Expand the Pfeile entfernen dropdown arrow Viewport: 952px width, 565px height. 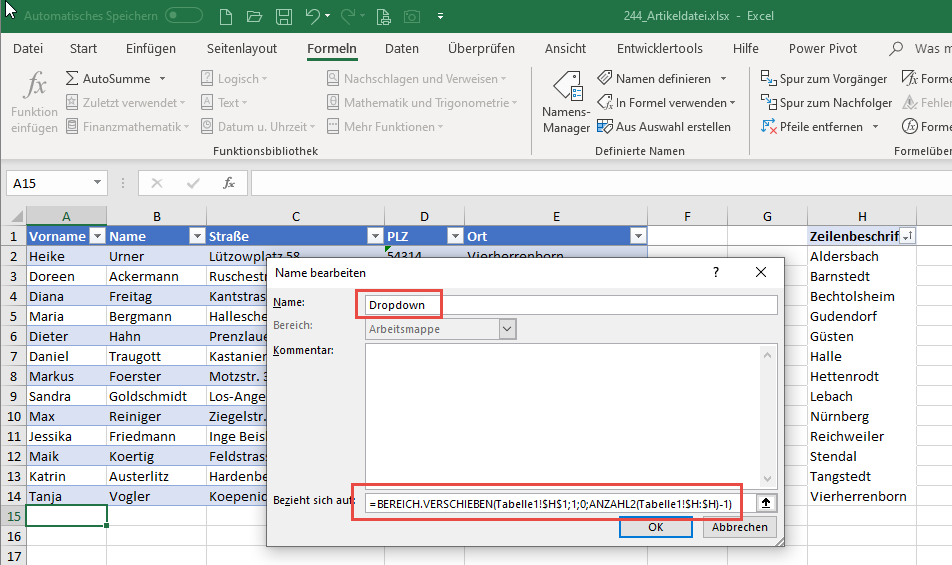[x=875, y=127]
